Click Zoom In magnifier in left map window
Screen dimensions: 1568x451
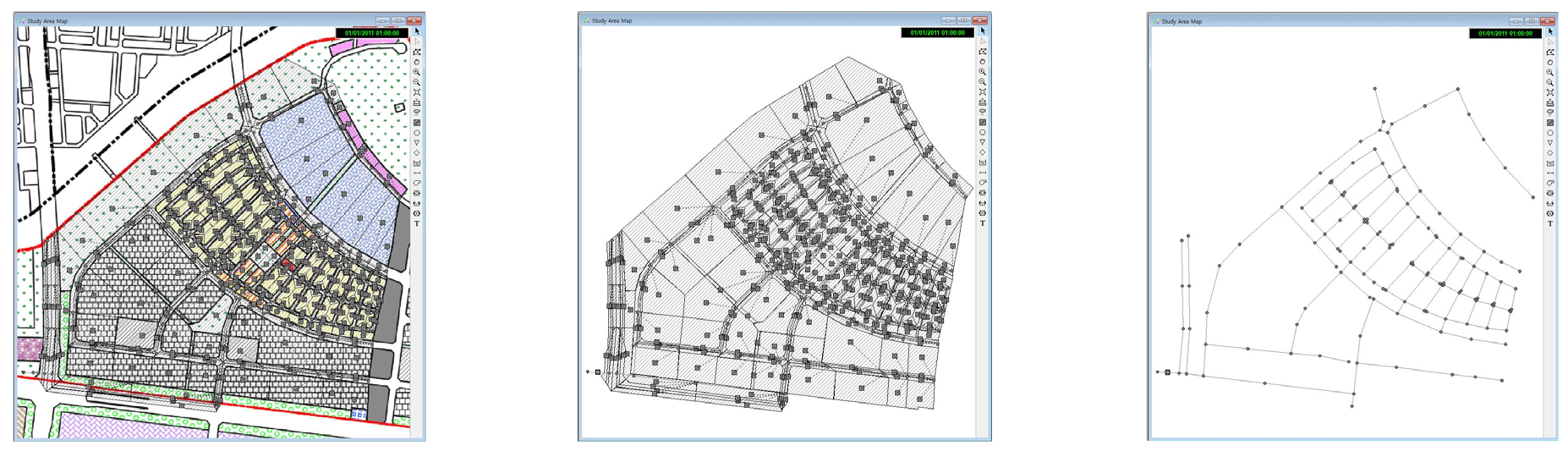[417, 72]
